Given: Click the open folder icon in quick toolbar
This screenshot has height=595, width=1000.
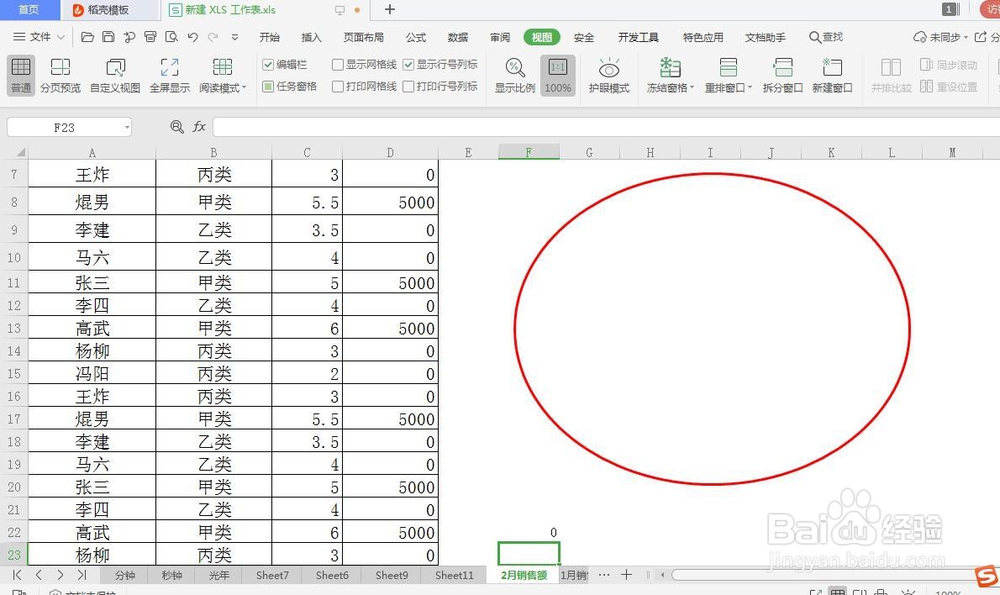Looking at the screenshot, I should 87,37.
